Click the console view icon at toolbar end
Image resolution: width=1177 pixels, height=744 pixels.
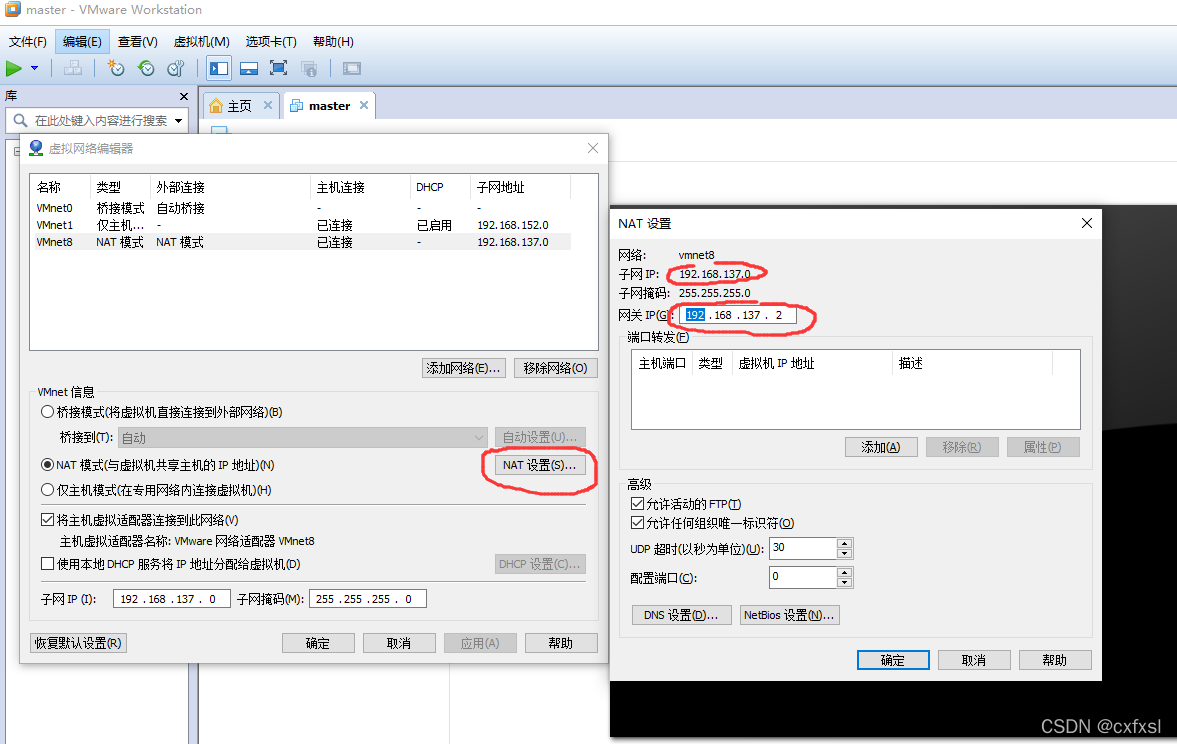(x=351, y=68)
